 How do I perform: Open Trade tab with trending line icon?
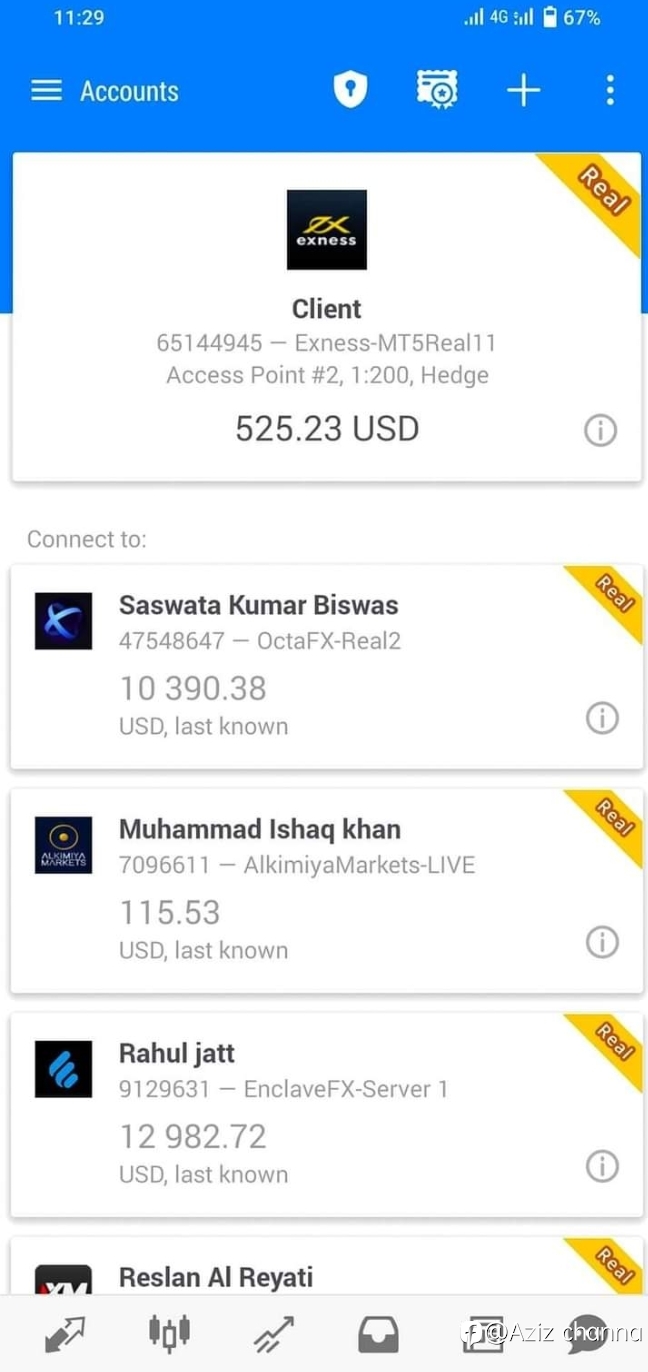(x=273, y=1334)
